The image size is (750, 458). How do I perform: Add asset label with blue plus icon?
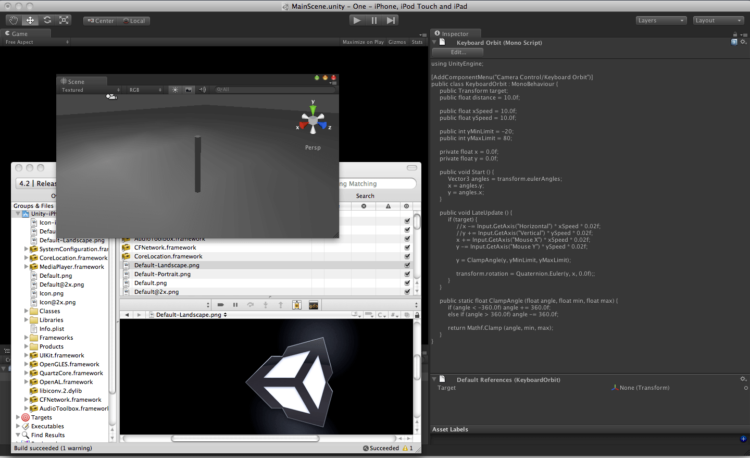point(743,438)
